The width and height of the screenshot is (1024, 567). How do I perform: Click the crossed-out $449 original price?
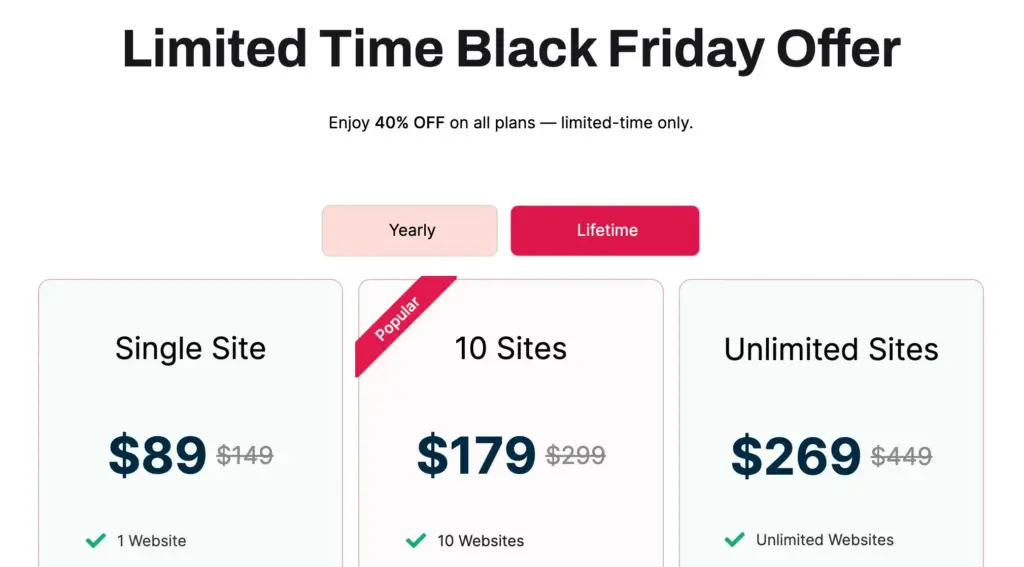[x=901, y=457]
